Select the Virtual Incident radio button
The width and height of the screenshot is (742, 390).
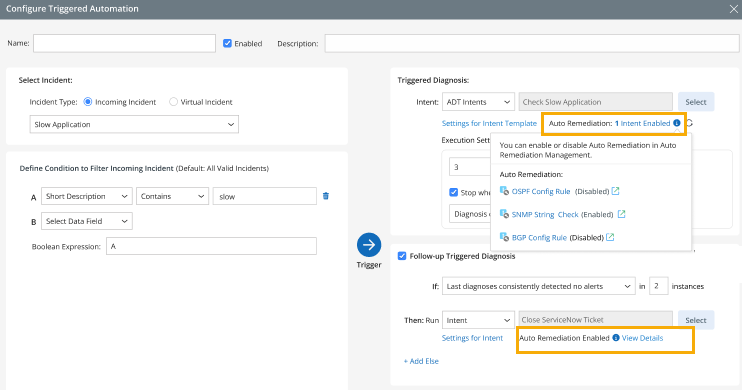173,102
